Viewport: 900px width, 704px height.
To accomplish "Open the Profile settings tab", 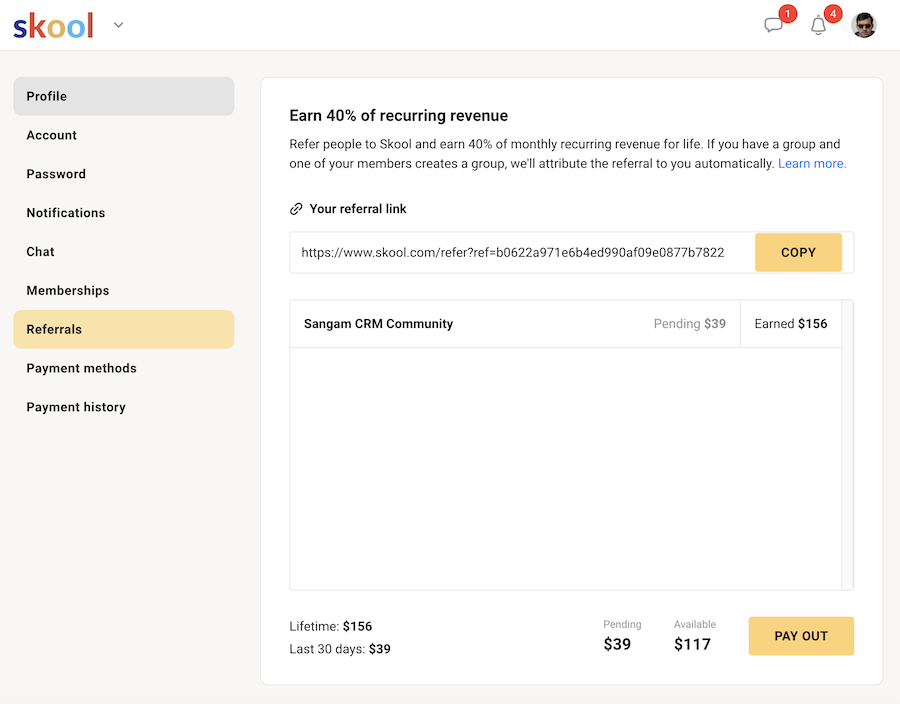I will 123,96.
